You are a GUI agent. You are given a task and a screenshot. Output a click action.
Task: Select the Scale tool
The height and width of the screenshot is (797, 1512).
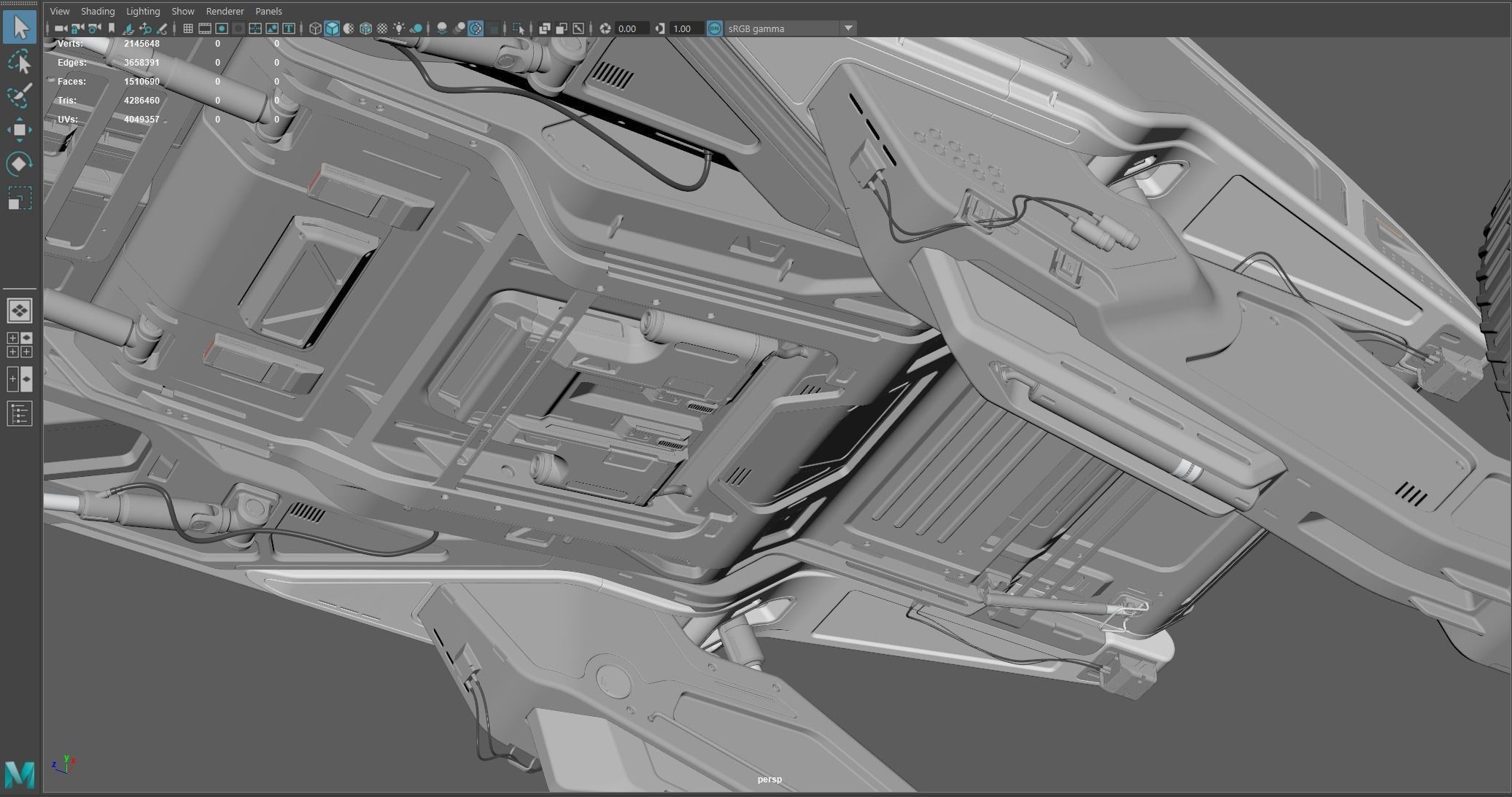[x=20, y=198]
